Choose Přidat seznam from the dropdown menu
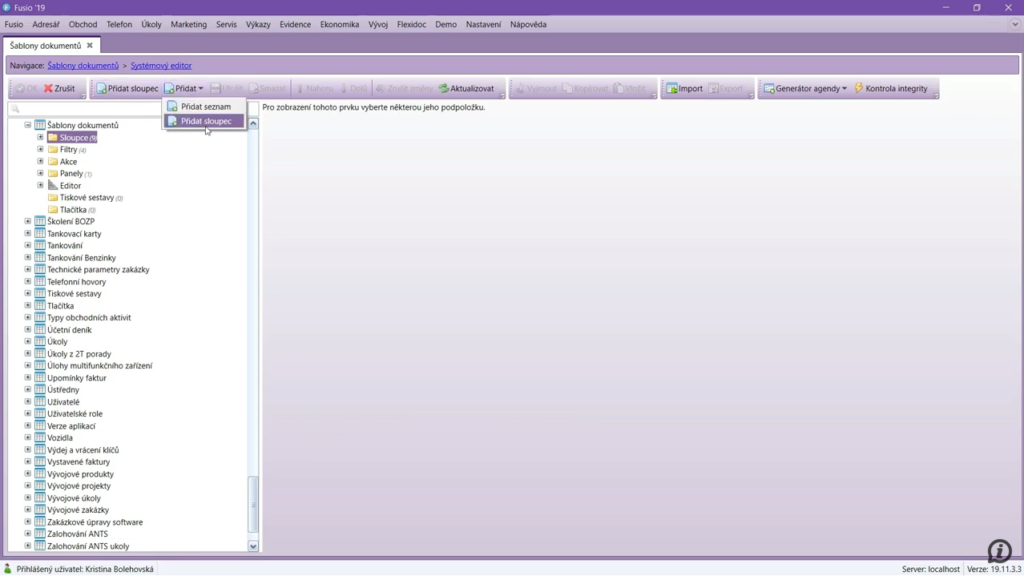1024x576 pixels. pos(205,106)
